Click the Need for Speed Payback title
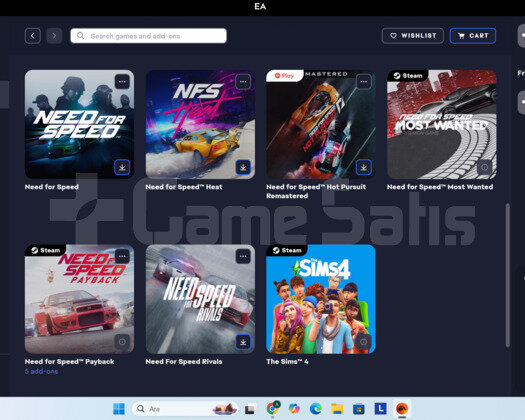The width and height of the screenshot is (525, 420). (x=70, y=362)
